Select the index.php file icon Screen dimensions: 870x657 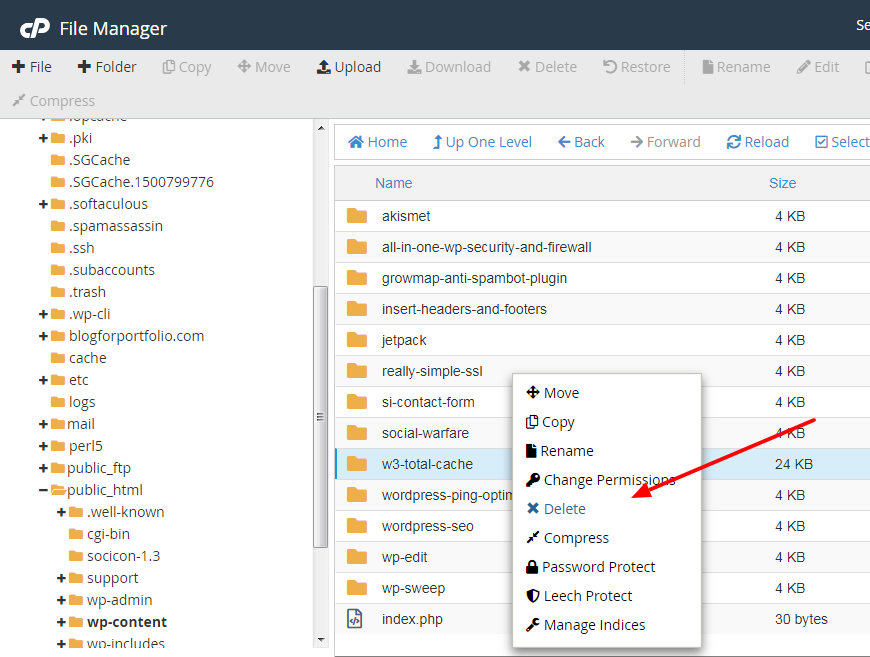(355, 619)
